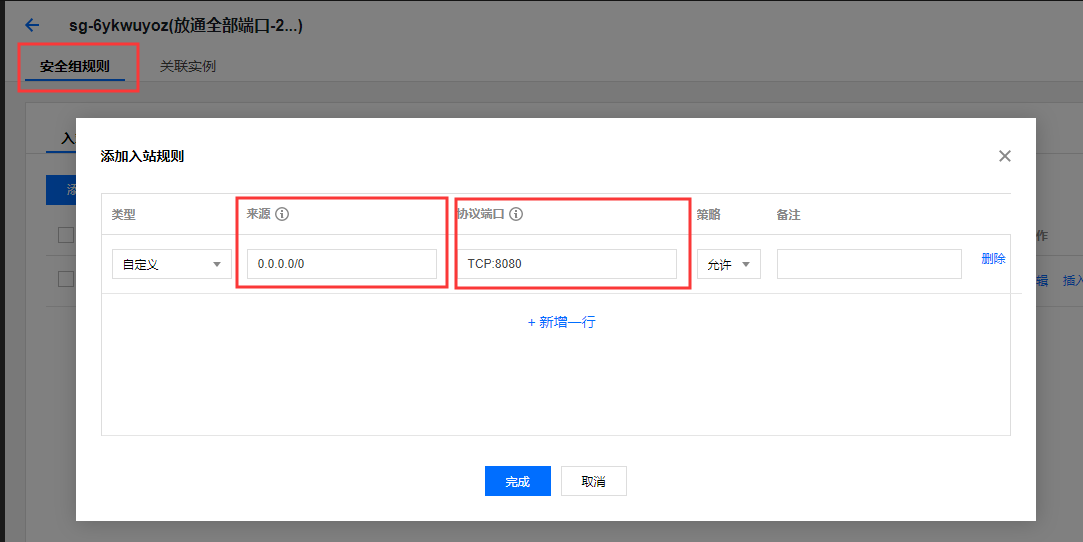Open the info icon beside 来源
The height and width of the screenshot is (542, 1083).
tap(282, 214)
